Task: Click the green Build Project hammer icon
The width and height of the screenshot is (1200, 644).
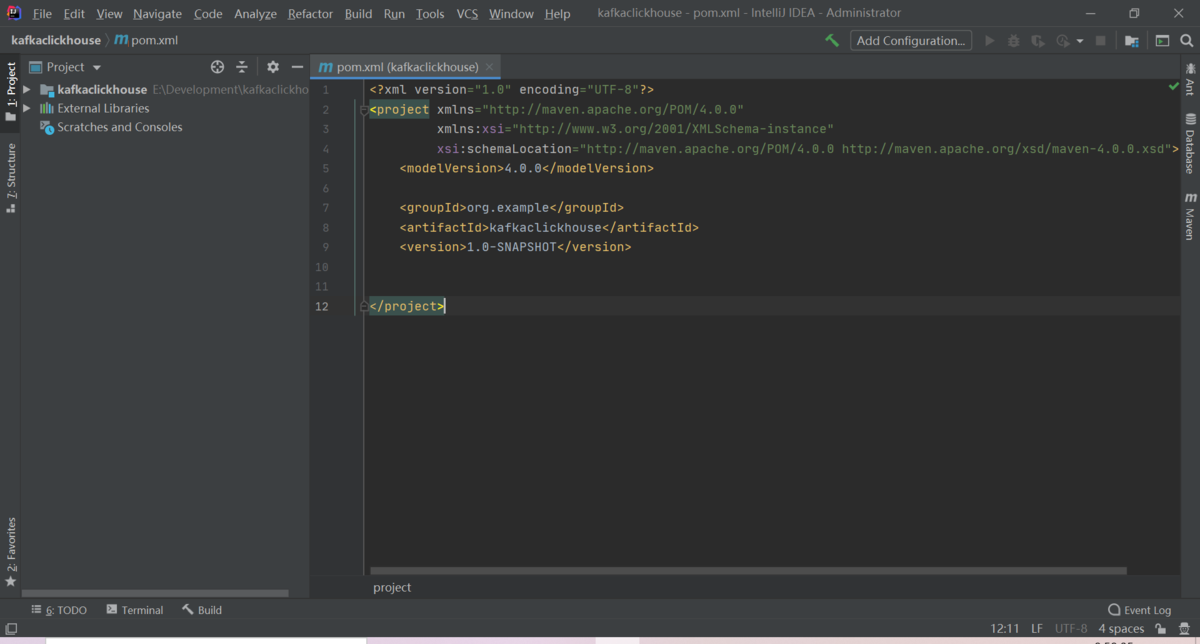Action: pos(832,41)
